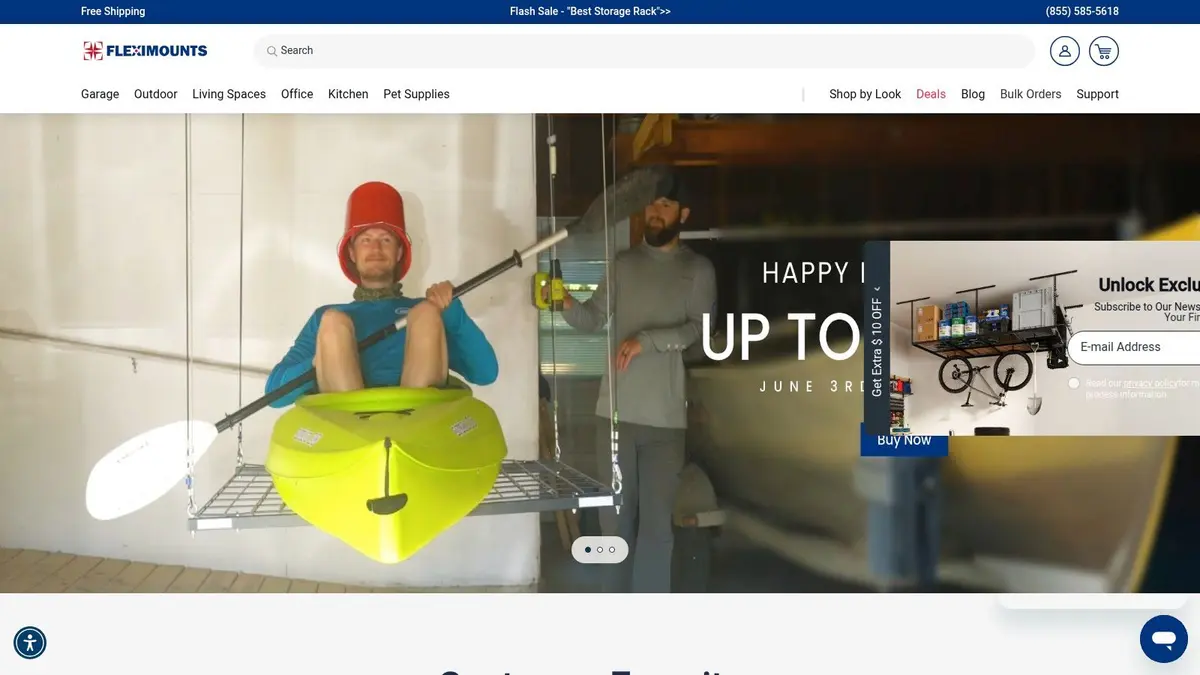Open the Living Spaces menu
This screenshot has height=675, width=1200.
coord(229,94)
